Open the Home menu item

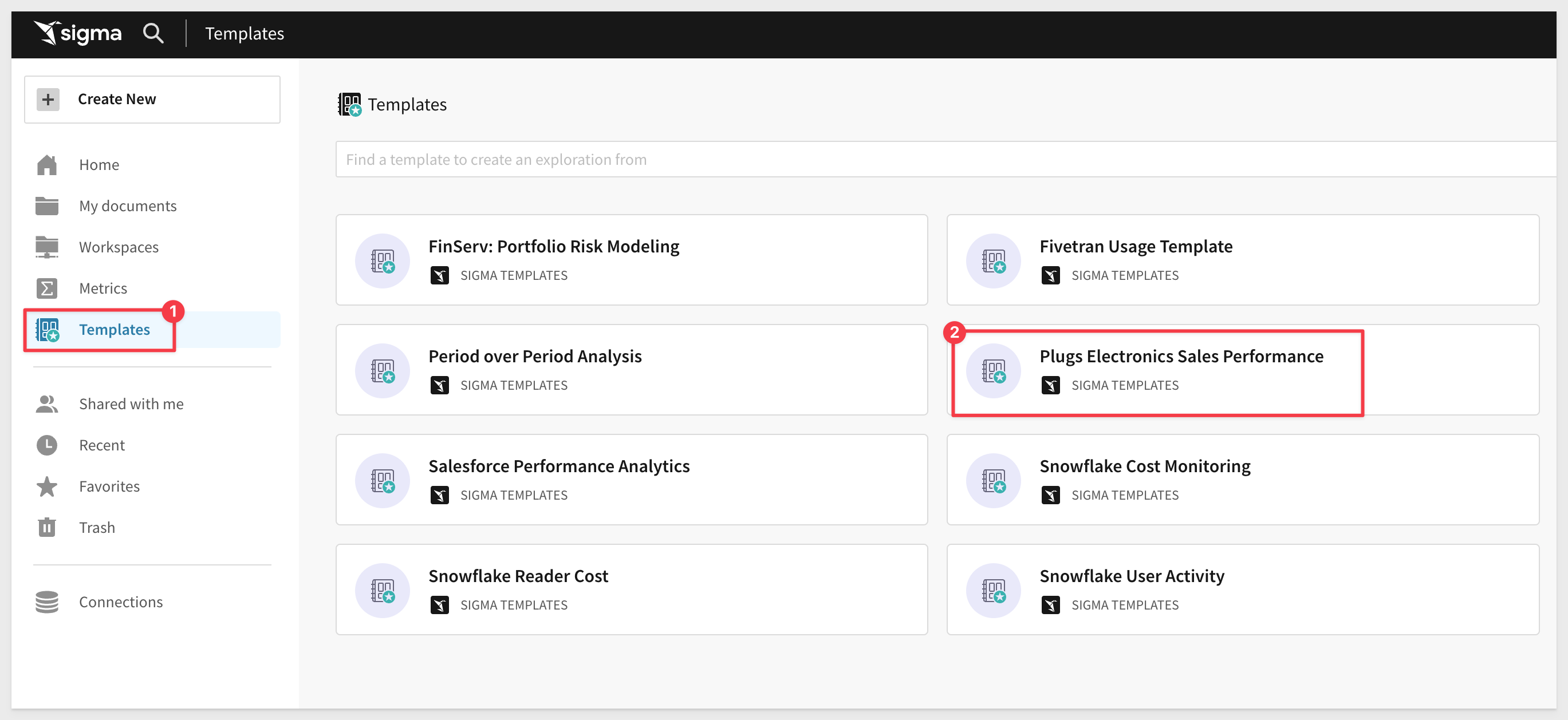[x=99, y=165]
